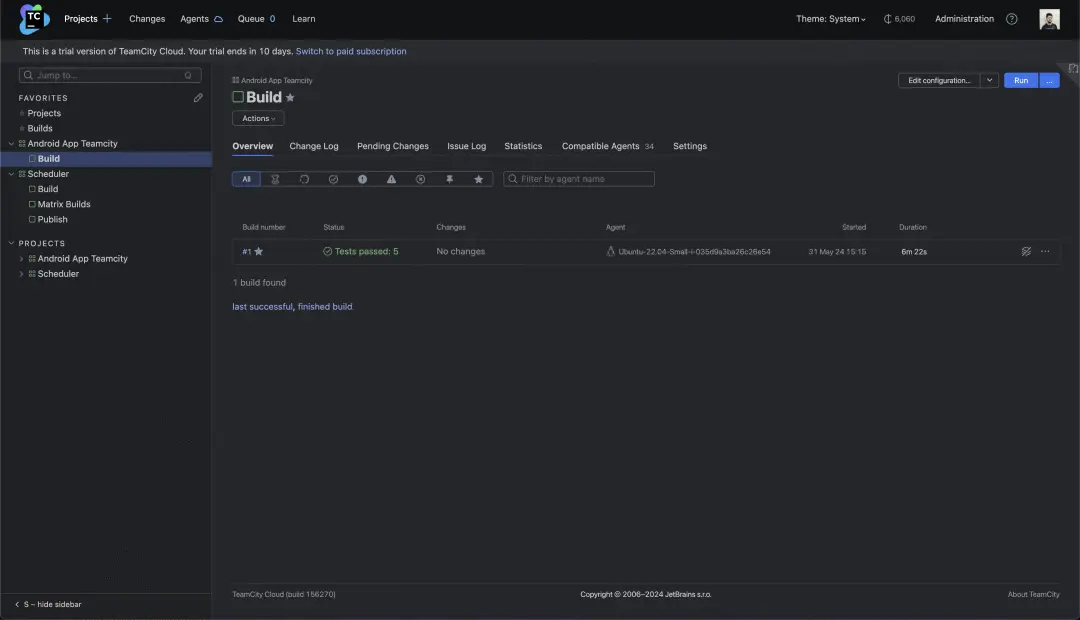Viewport: 1080px width, 620px height.
Task: Open the Theme: System dropdown
Action: coord(831,19)
